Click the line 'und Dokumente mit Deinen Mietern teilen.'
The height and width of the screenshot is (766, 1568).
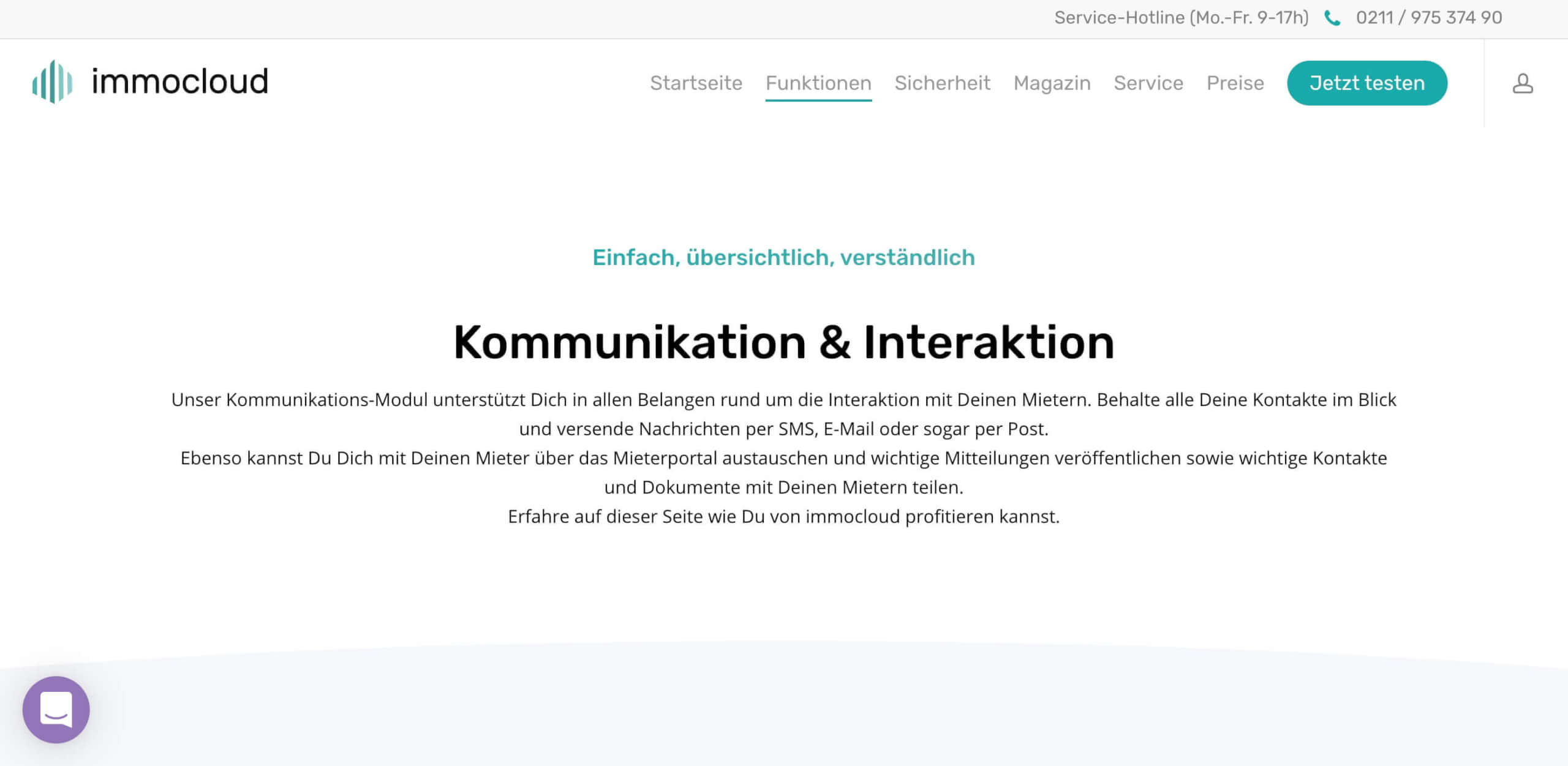783,487
